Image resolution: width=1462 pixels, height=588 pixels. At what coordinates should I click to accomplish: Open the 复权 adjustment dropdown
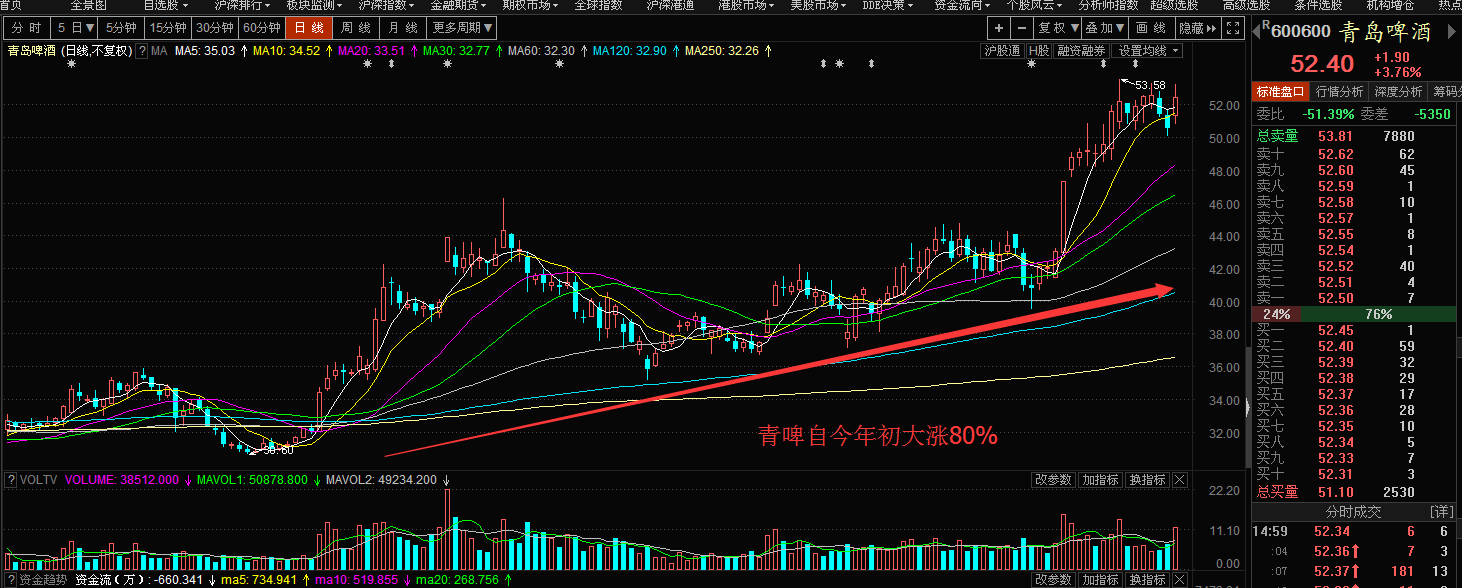coord(1058,28)
